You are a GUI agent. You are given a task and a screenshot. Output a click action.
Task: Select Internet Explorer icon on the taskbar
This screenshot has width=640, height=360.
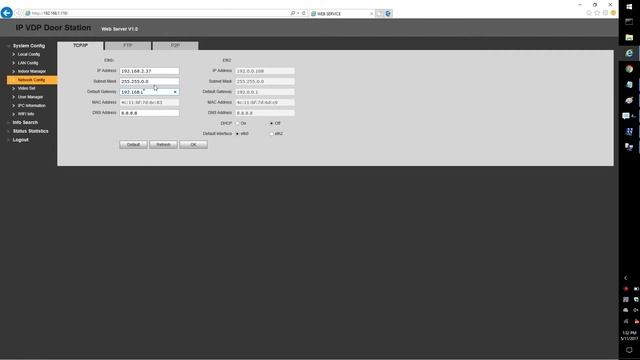point(629,53)
